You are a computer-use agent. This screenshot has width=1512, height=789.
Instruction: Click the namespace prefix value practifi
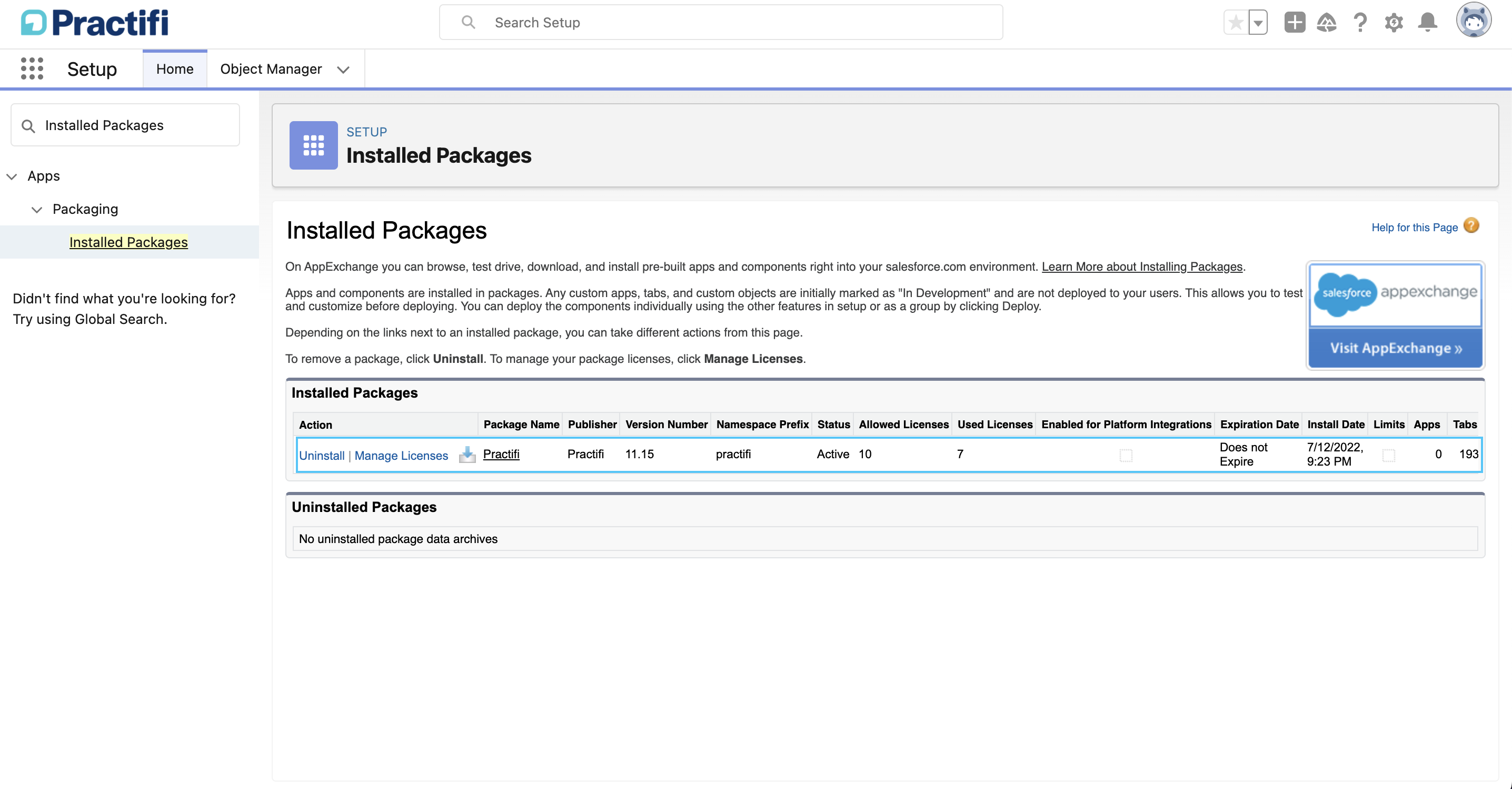733,454
